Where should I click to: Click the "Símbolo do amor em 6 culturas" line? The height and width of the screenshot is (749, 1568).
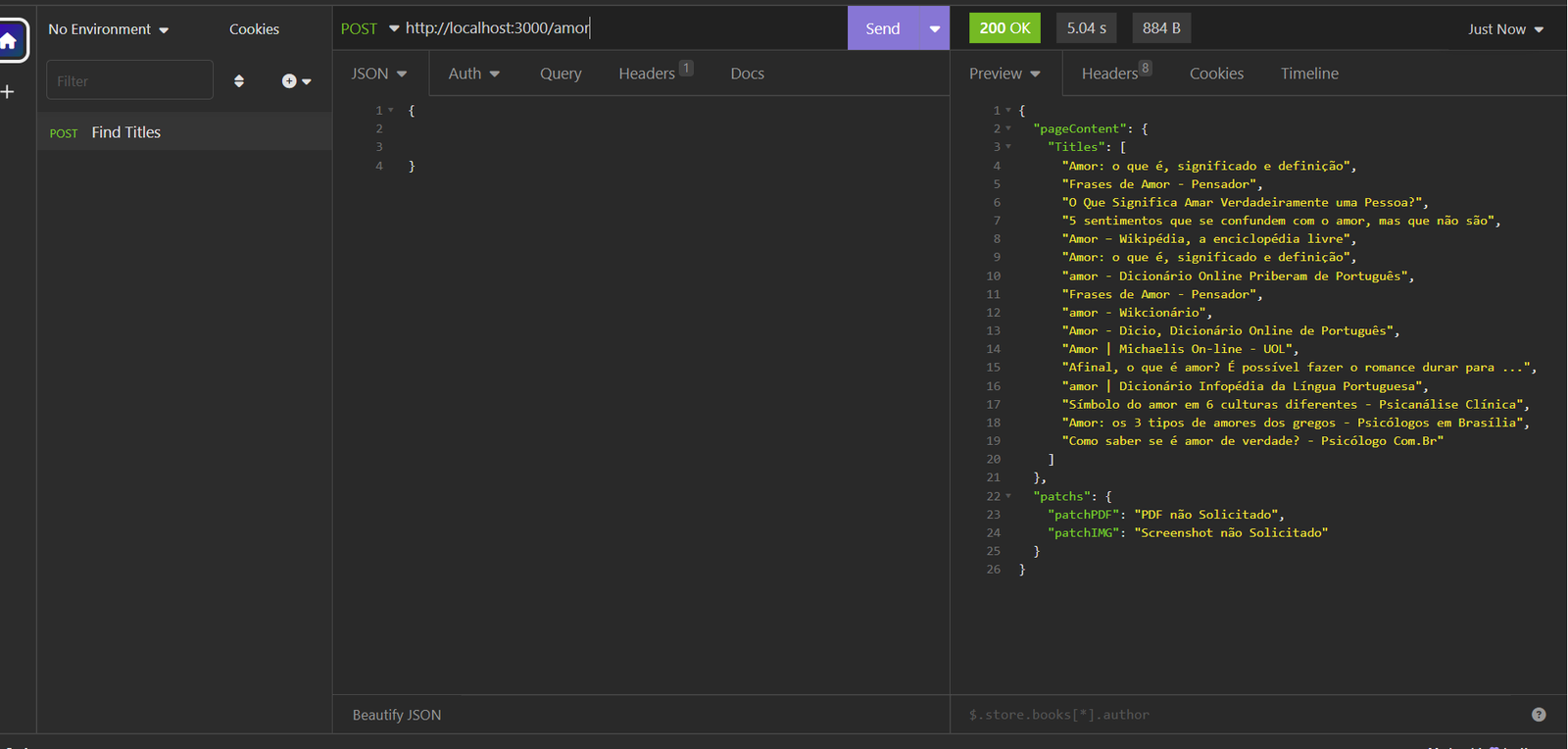1296,405
